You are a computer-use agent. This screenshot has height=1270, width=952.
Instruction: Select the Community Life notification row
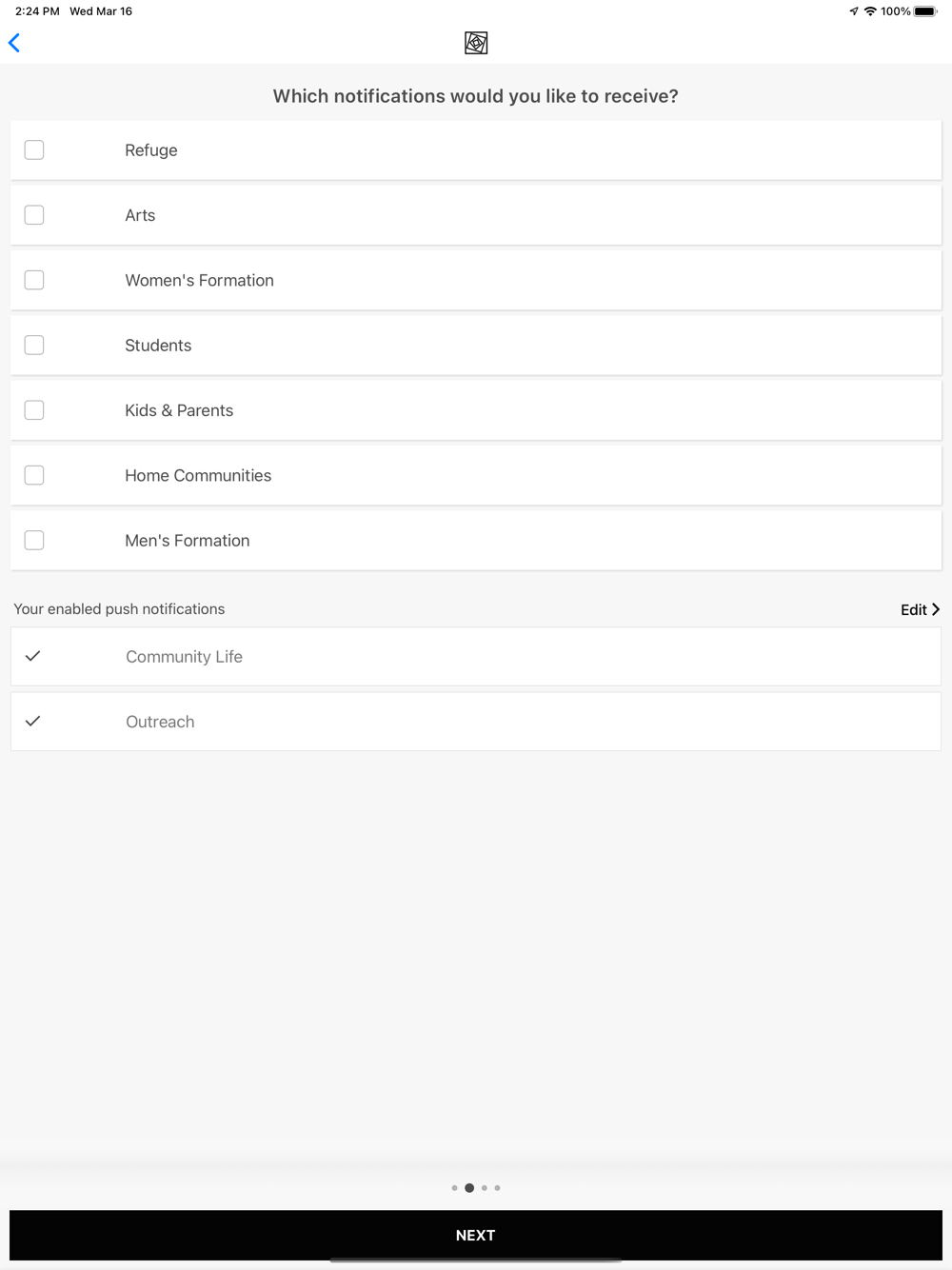(476, 656)
